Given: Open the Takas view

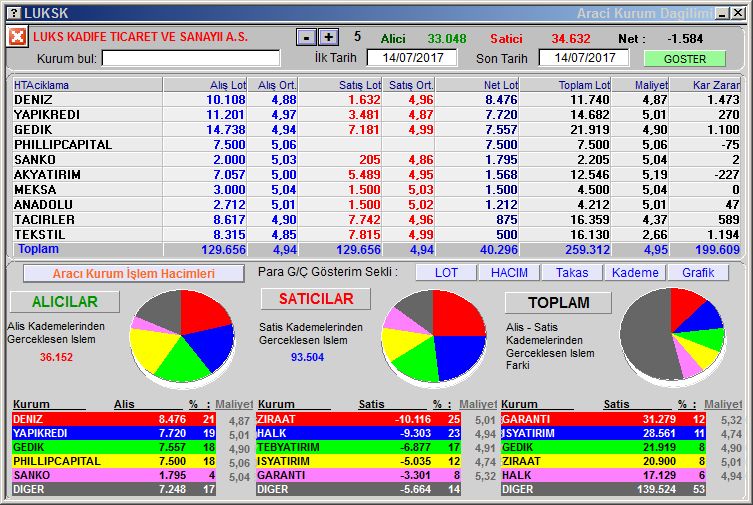Looking at the screenshot, I should coord(572,273).
